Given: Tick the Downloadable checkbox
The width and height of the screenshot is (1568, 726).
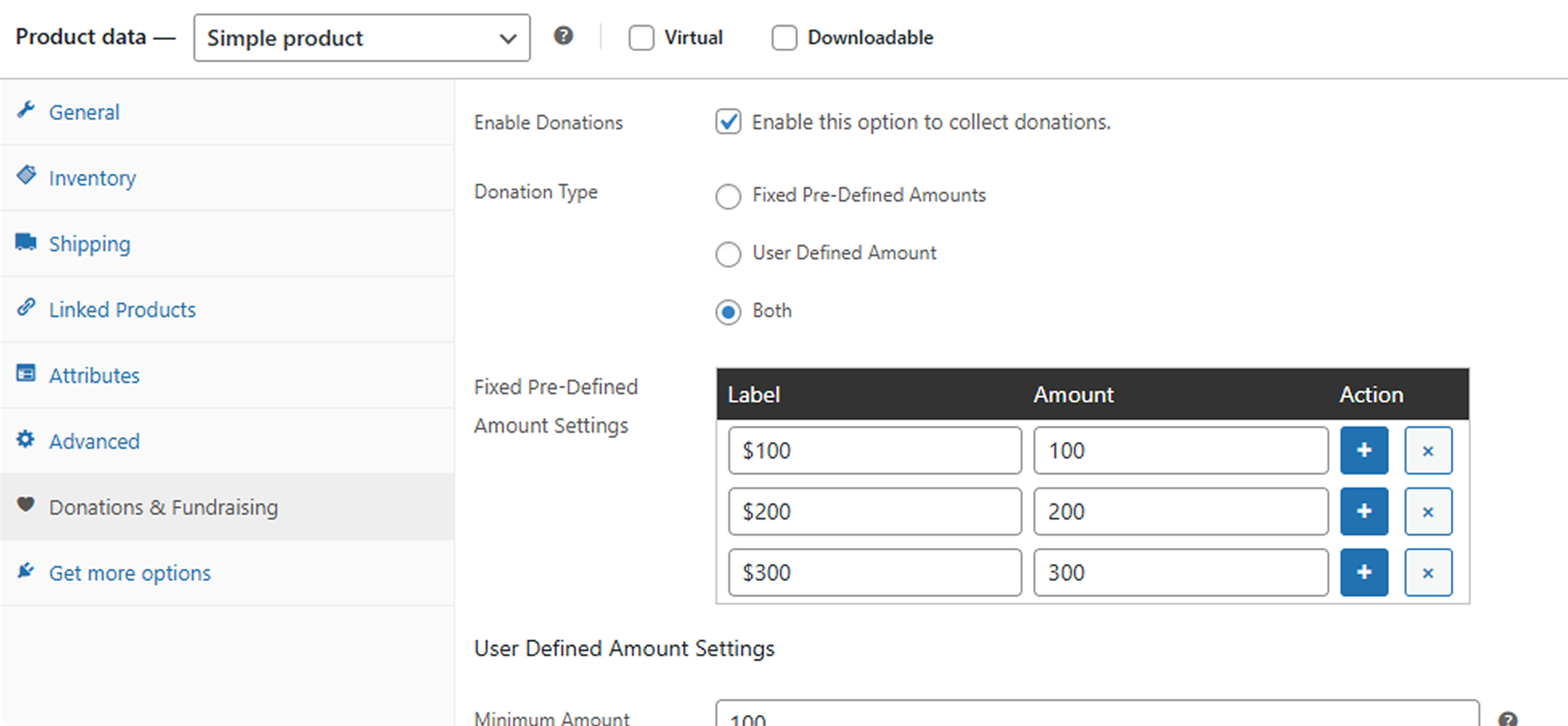Looking at the screenshot, I should coord(784,38).
